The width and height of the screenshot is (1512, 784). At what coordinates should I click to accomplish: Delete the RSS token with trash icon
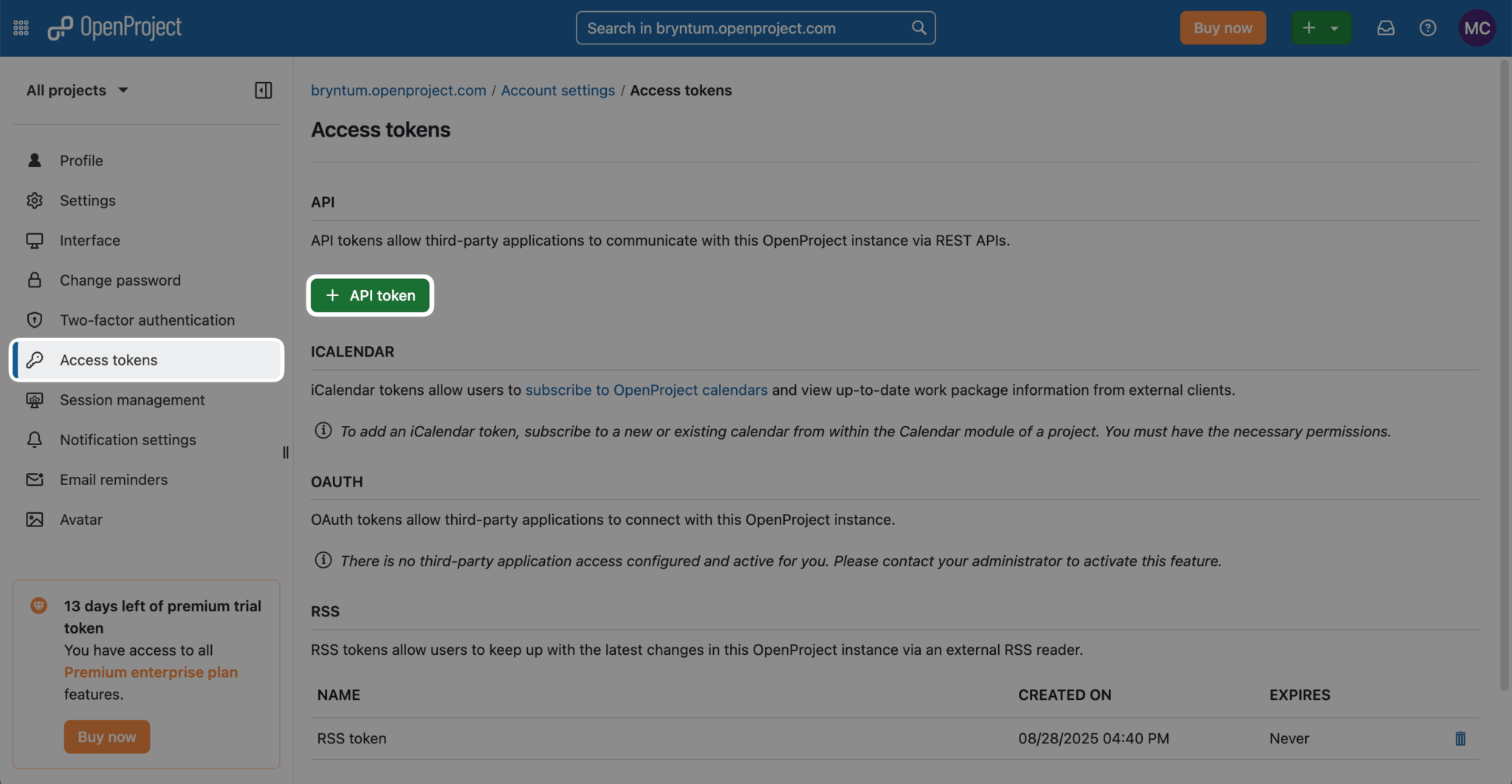1460,738
